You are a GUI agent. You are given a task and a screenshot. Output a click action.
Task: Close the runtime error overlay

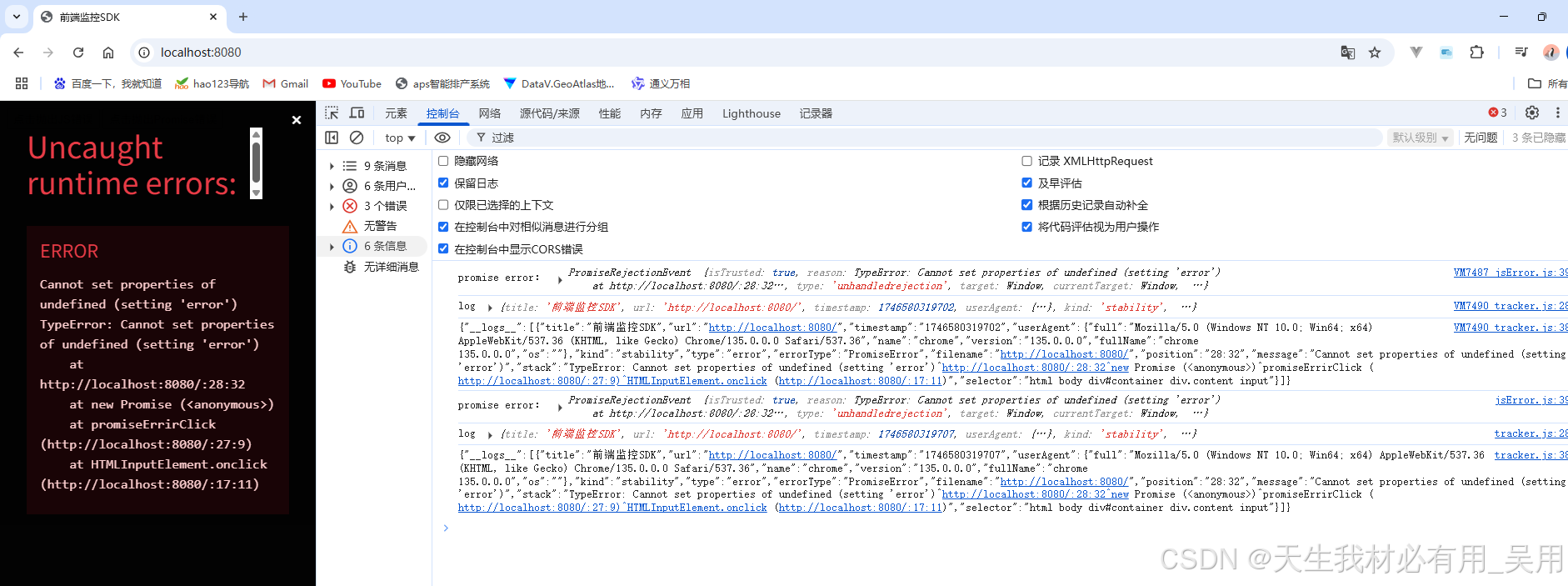[297, 120]
